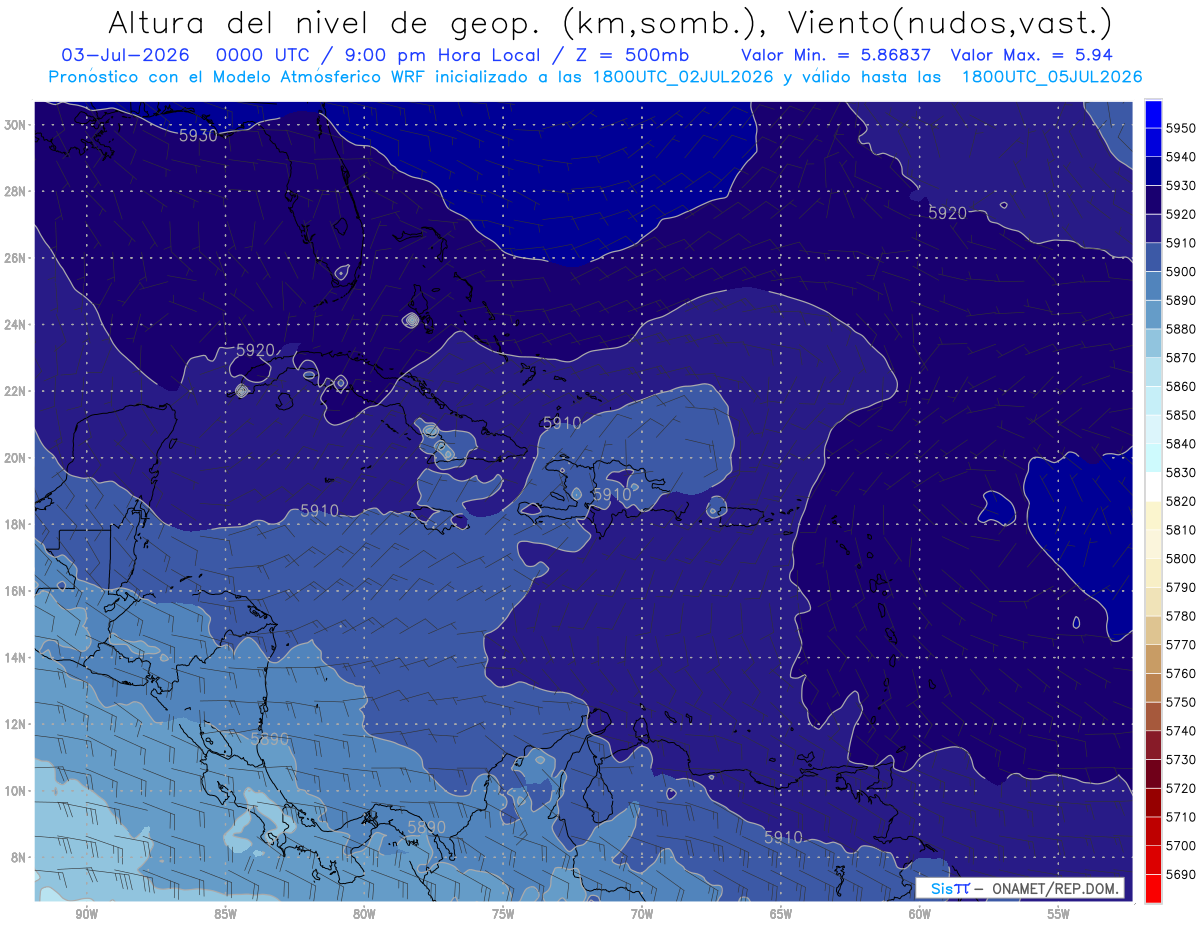Click the '30N' latitude axis label

[x=15, y=124]
